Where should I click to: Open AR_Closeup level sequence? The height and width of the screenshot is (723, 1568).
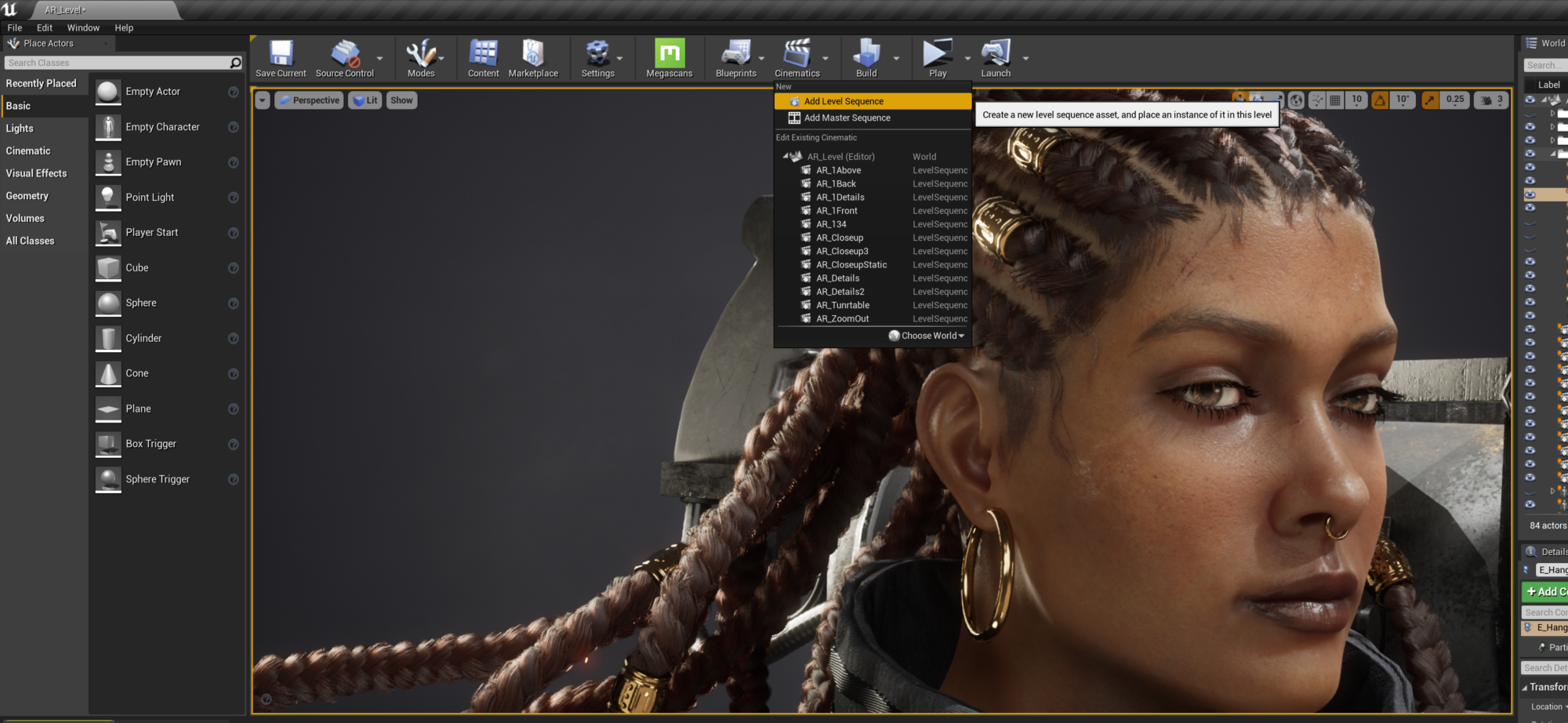tap(840, 237)
